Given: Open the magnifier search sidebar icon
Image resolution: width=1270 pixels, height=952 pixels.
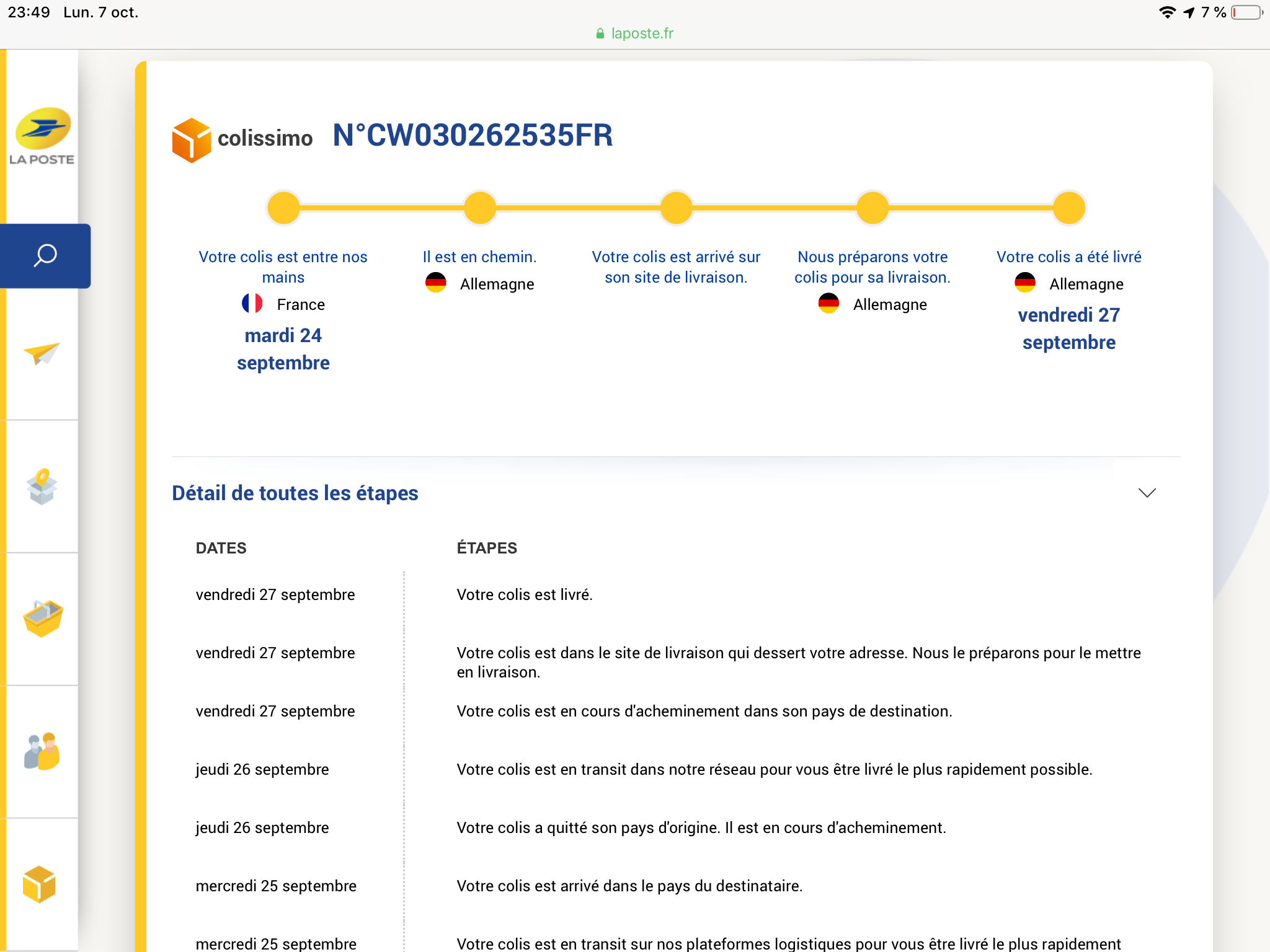Looking at the screenshot, I should [x=45, y=255].
